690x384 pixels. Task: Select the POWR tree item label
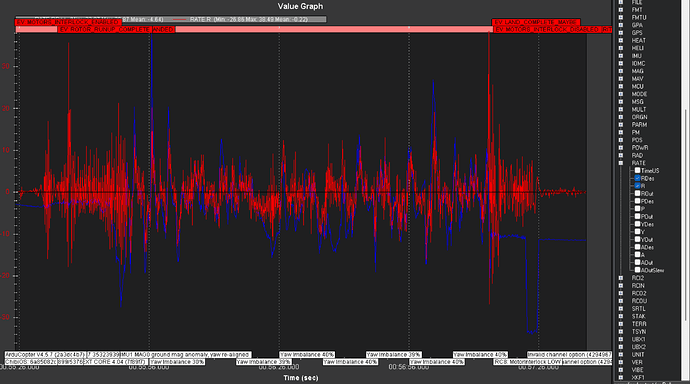640,147
